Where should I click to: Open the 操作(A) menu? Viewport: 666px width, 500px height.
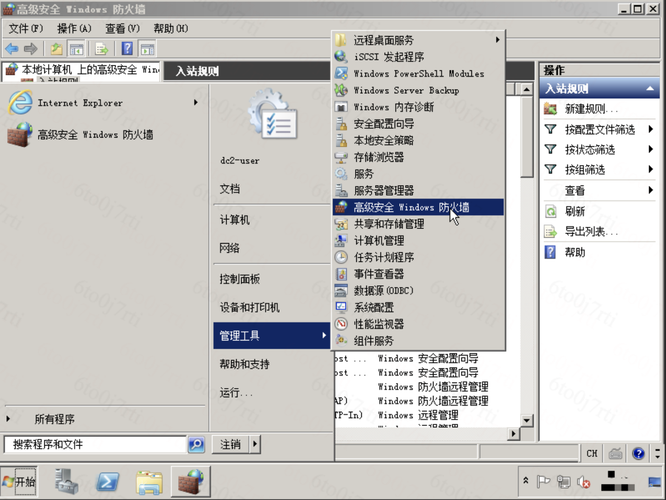[x=74, y=28]
